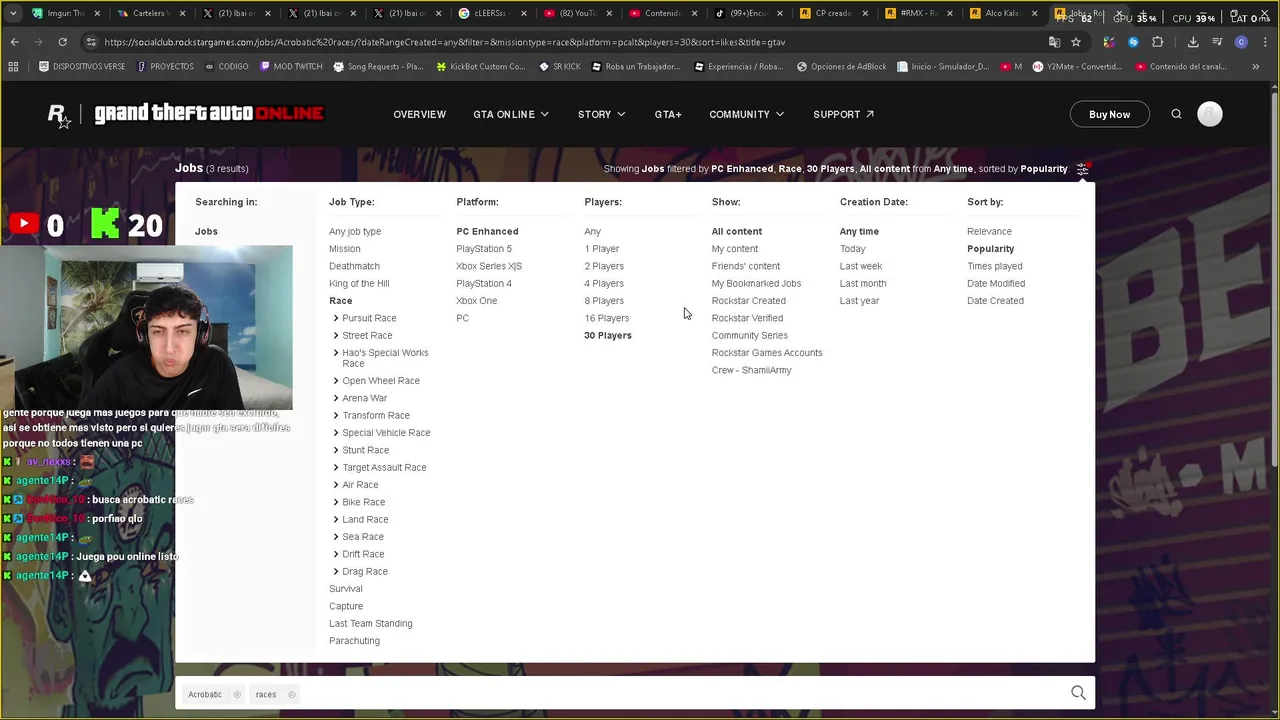Open the DISPOSITIVOS VERSE bookmark folder

[81, 67]
